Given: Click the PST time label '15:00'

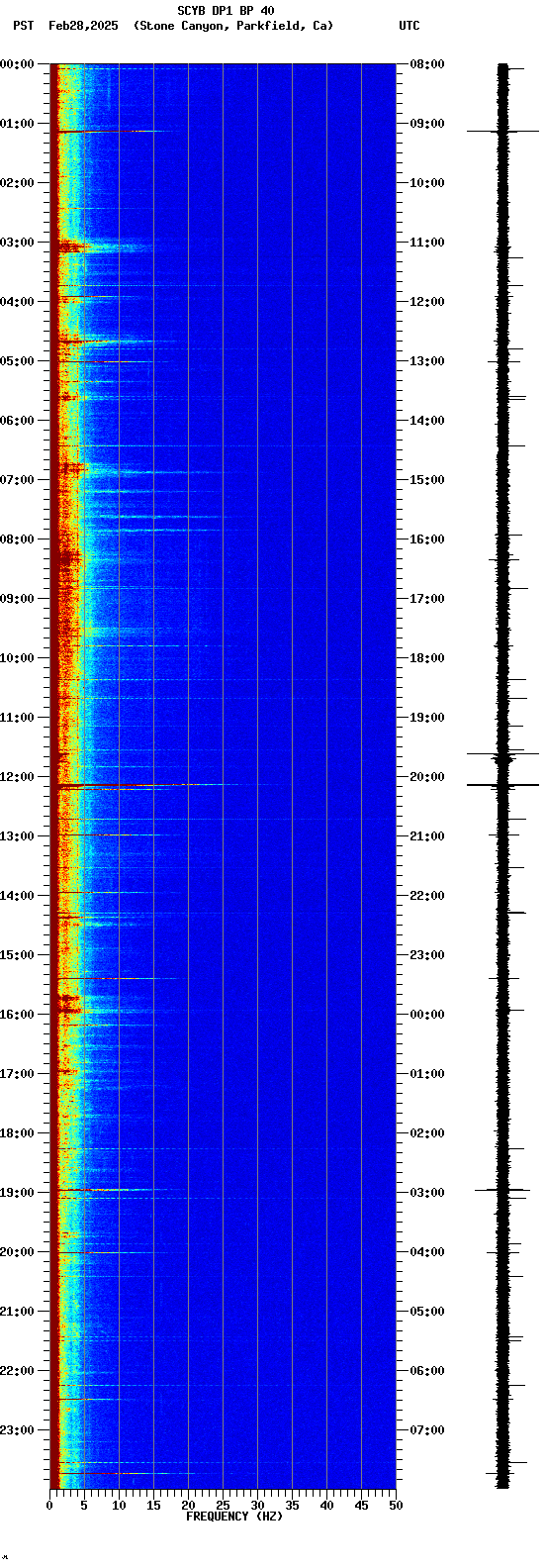Looking at the screenshot, I should pos(17,955).
